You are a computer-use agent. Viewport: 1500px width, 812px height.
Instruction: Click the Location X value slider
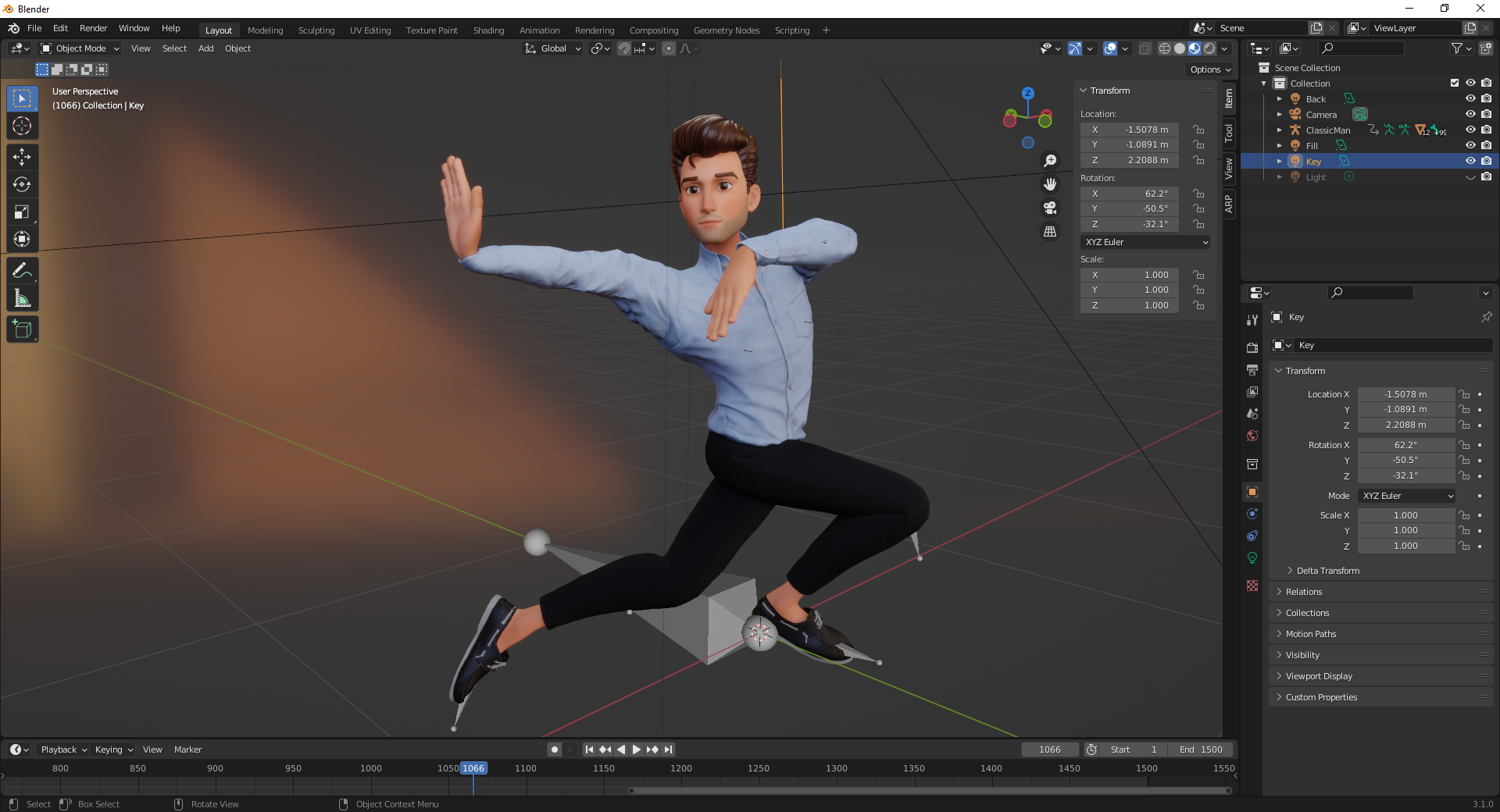pyautogui.click(x=1405, y=394)
